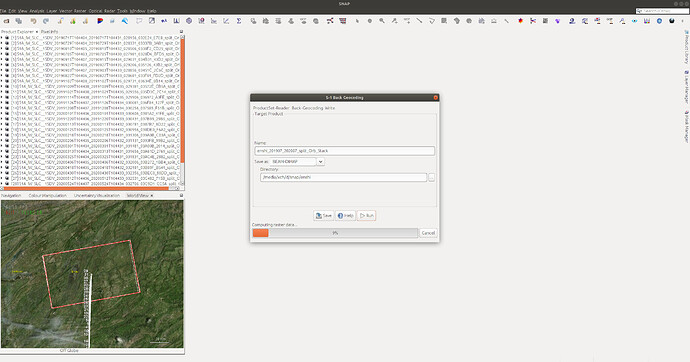Switch to the Pixel Info tab
The width and height of the screenshot is (690, 362).
pos(49,32)
